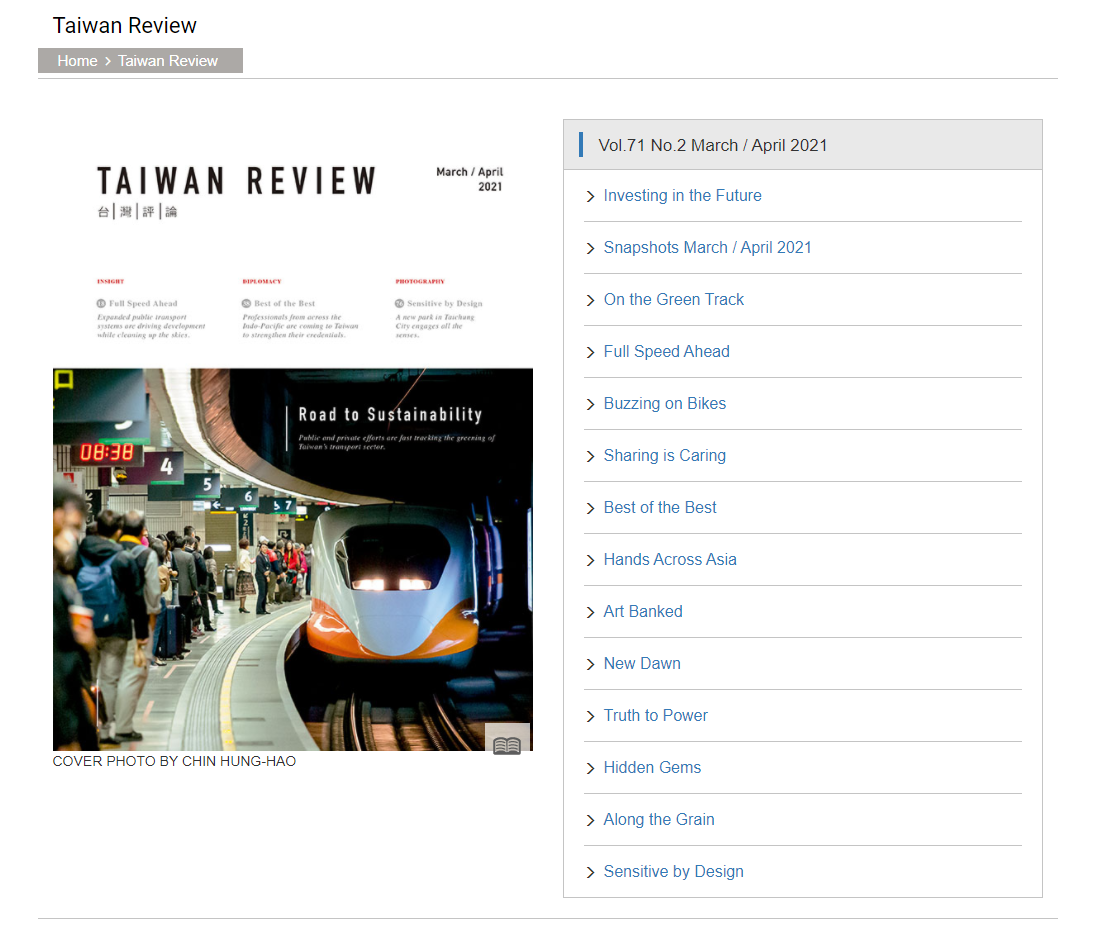Go to the Hands Across Asia article
This screenshot has width=1093, height=936.
pyautogui.click(x=670, y=560)
